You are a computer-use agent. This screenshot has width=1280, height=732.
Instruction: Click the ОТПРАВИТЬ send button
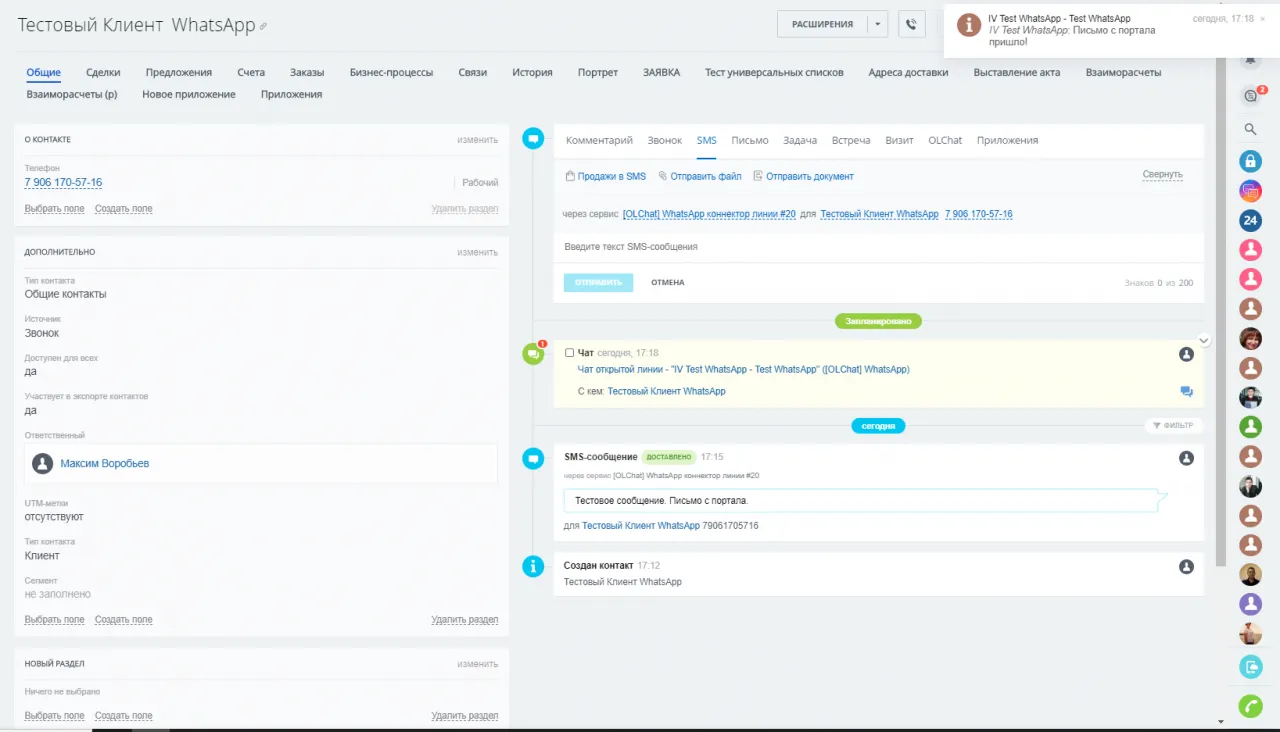point(598,282)
